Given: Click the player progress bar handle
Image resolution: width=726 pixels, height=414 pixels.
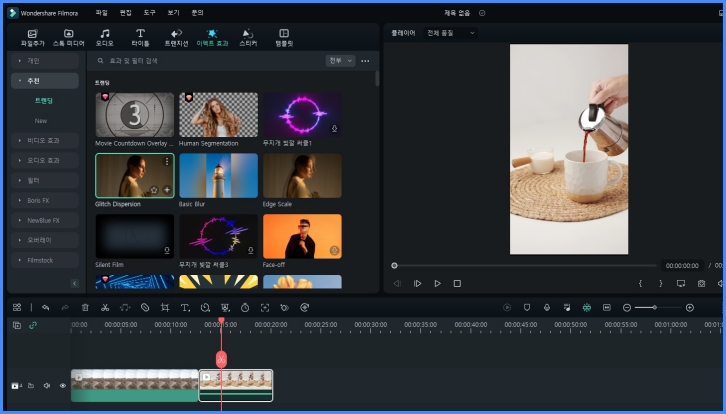Looking at the screenshot, I should (394, 265).
